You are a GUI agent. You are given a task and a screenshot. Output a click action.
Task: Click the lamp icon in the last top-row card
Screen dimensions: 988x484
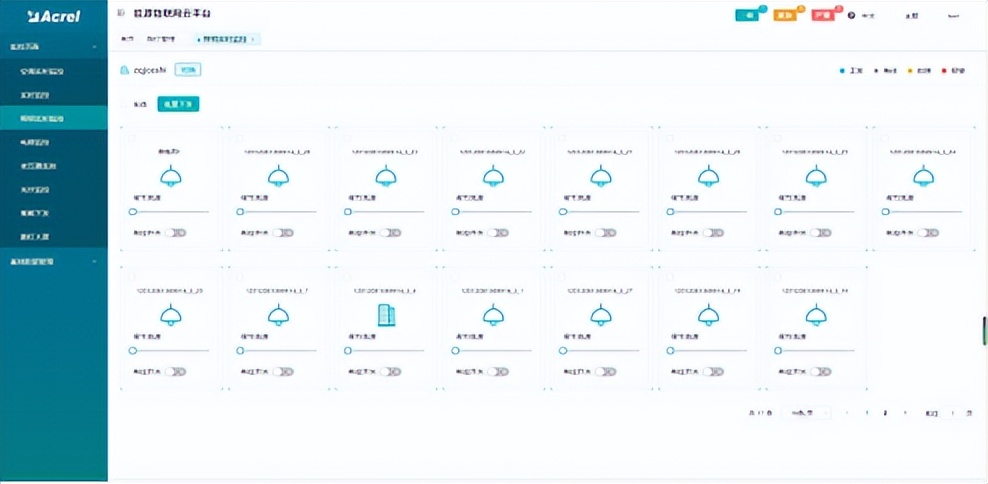(922, 177)
